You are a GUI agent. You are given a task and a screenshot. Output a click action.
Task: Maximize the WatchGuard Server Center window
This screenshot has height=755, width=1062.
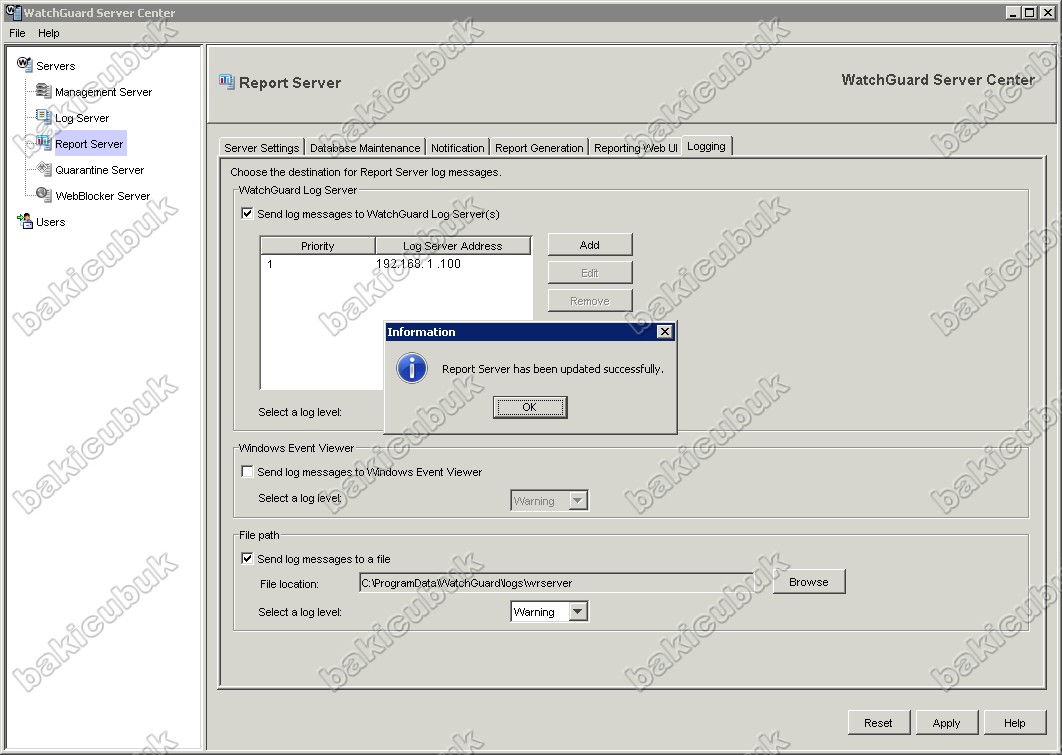[1029, 12]
